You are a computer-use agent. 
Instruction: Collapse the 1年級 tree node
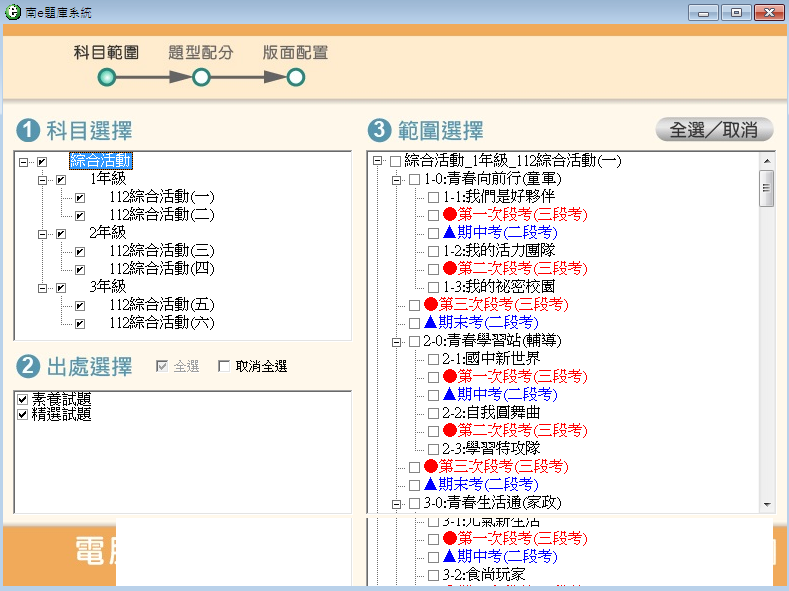42,180
